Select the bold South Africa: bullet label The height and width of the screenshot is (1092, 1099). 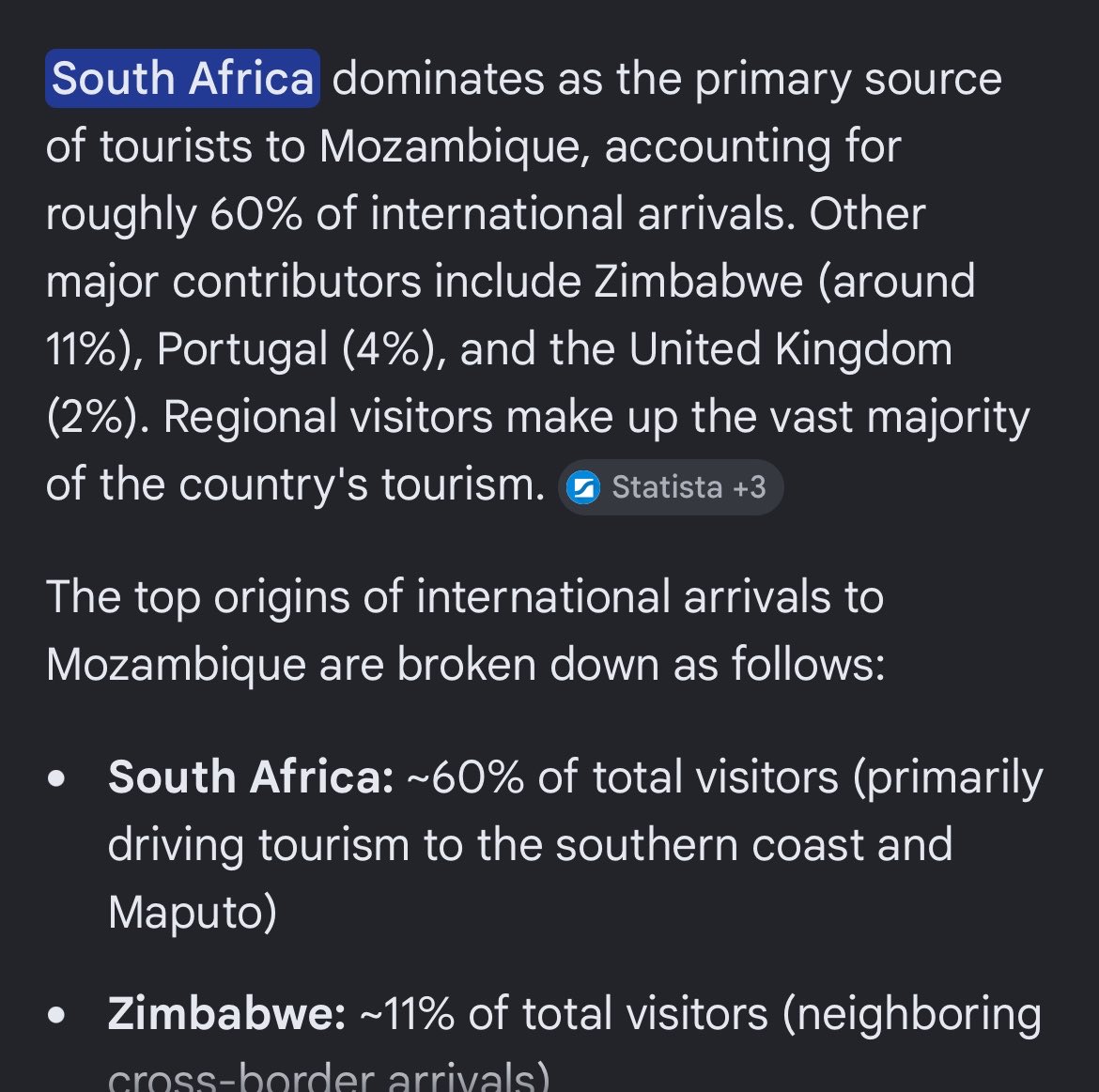tap(251, 777)
